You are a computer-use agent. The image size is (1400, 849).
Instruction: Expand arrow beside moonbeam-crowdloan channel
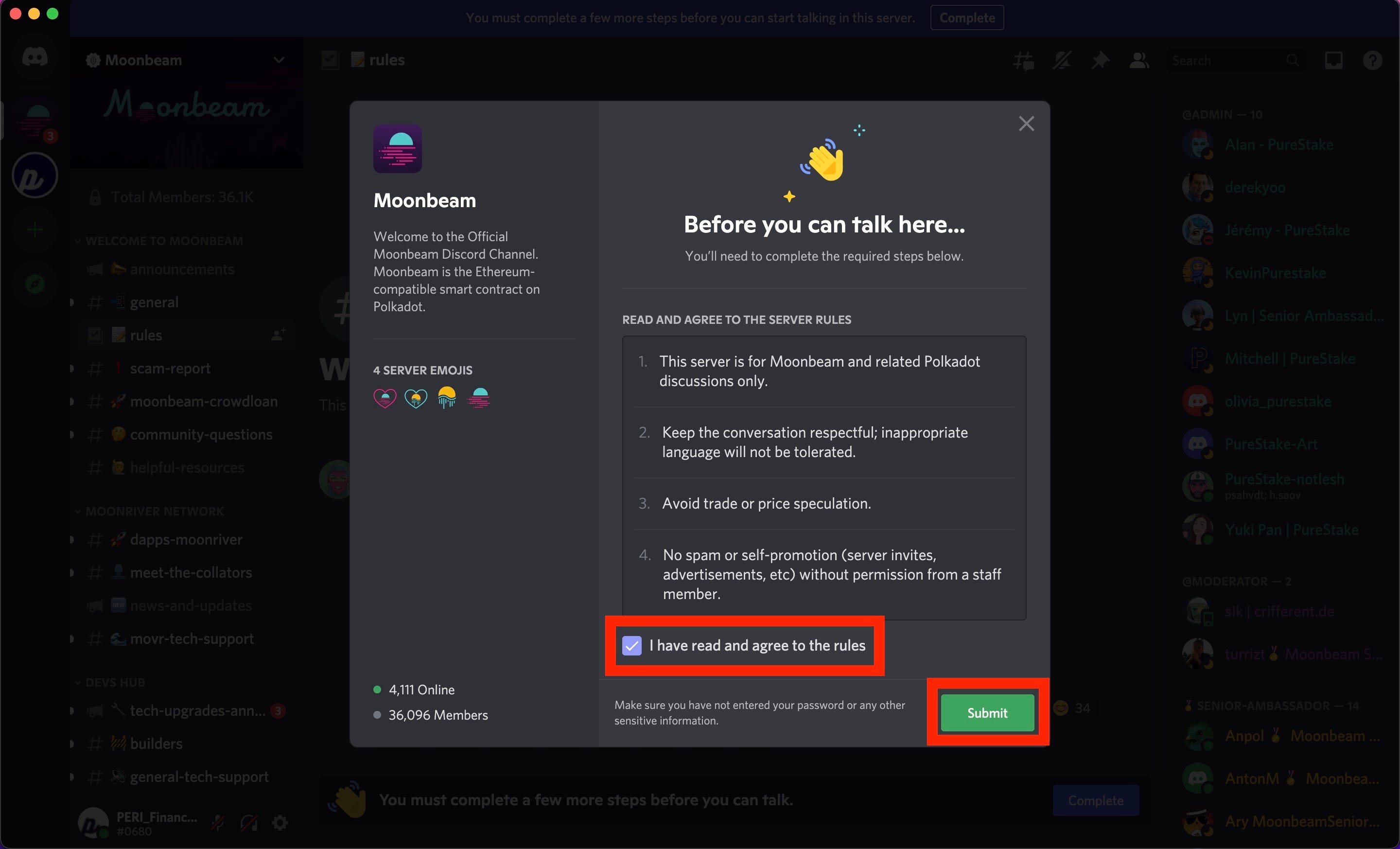coord(72,401)
